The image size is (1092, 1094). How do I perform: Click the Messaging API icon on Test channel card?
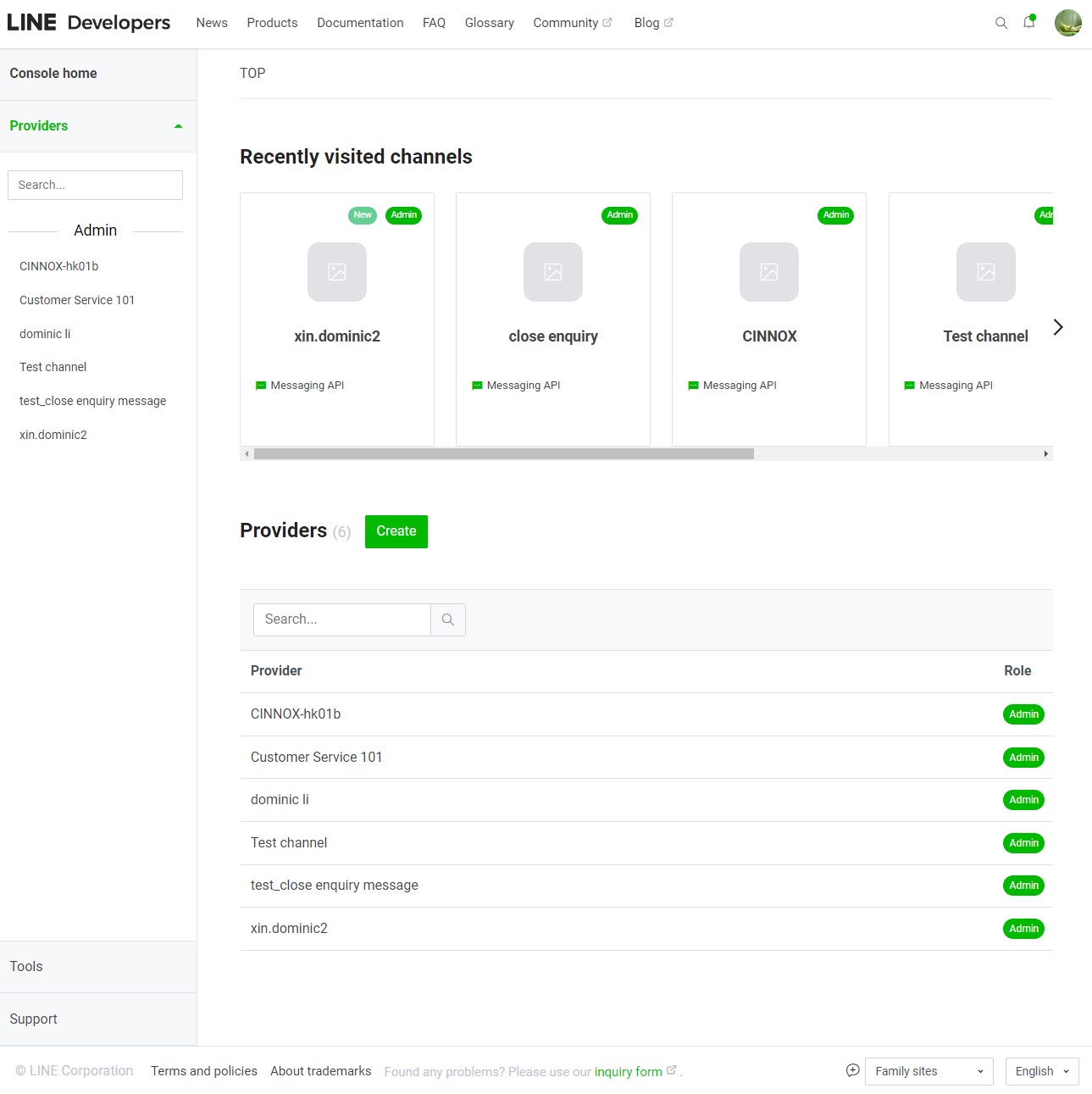pyautogui.click(x=910, y=386)
